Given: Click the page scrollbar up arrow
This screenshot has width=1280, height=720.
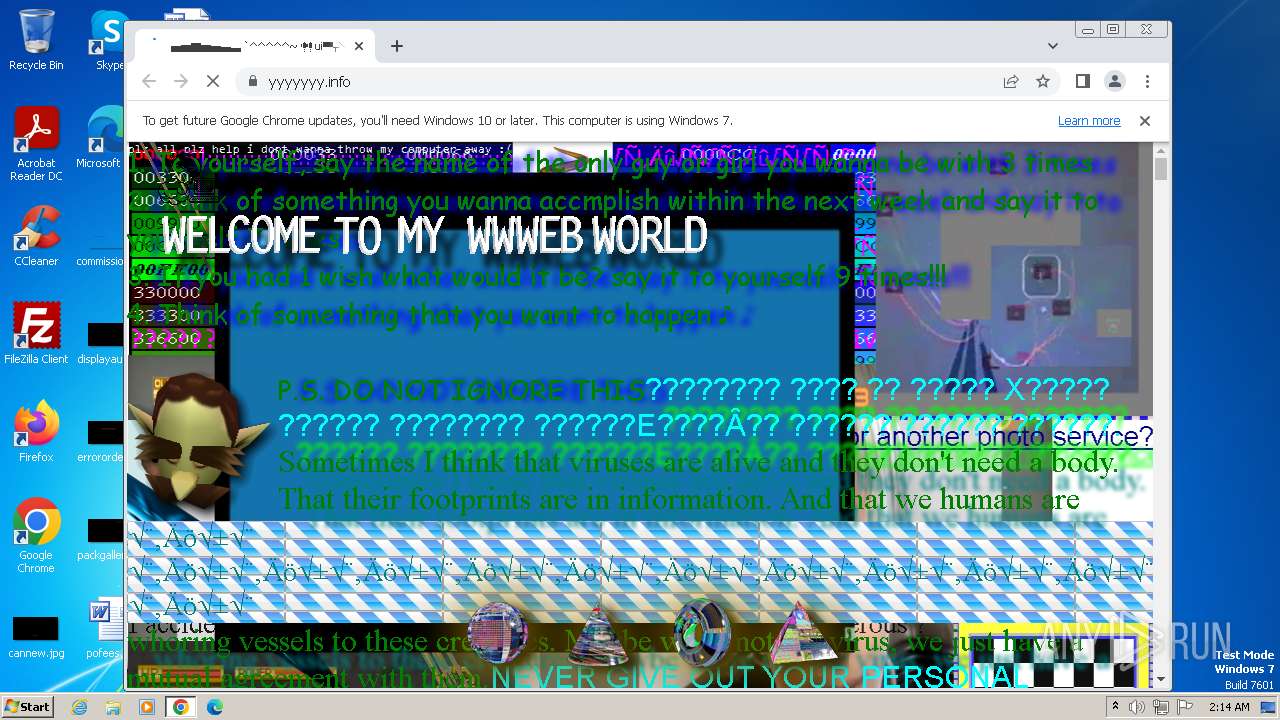Looking at the screenshot, I should (x=1161, y=151).
